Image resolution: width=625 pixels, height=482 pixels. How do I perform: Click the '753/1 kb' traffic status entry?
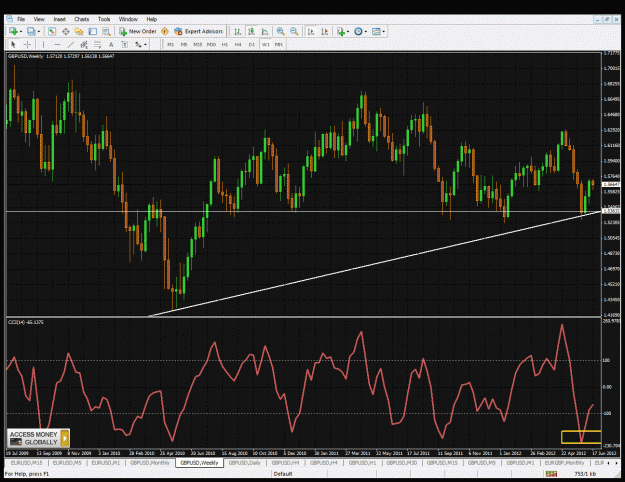pos(585,474)
